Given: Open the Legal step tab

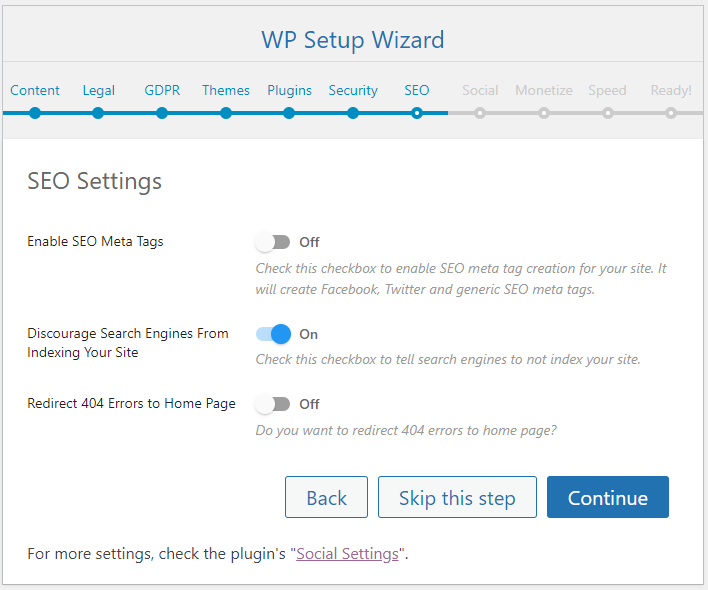Looking at the screenshot, I should tap(98, 90).
